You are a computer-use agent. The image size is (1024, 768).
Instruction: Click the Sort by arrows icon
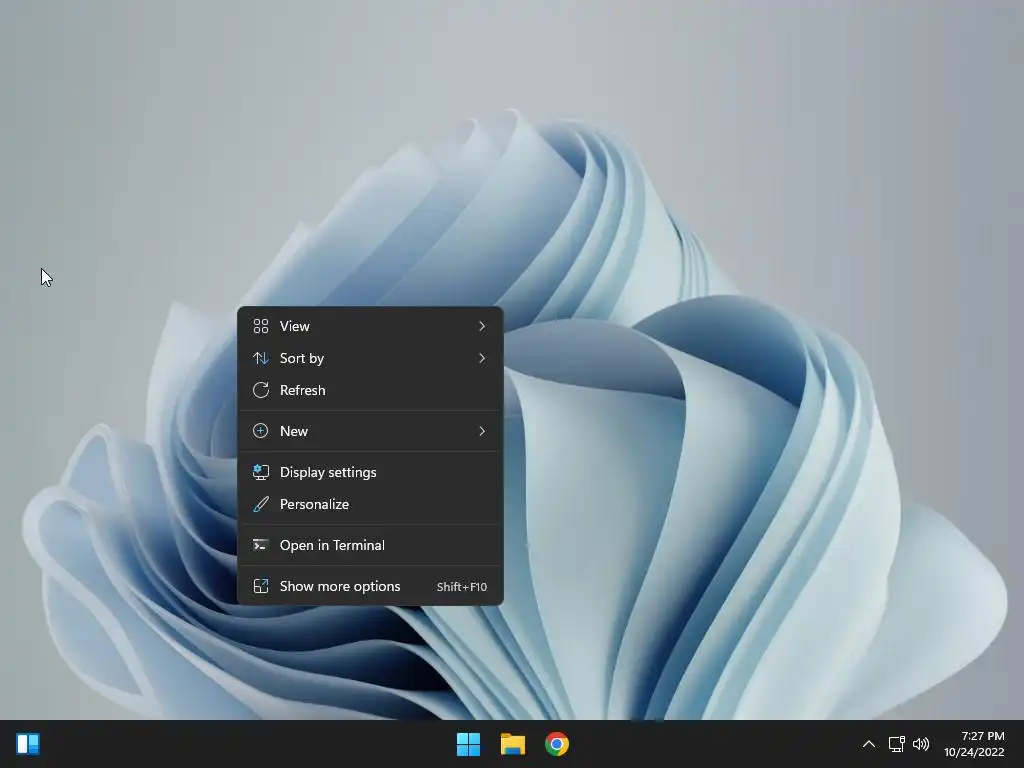(261, 358)
